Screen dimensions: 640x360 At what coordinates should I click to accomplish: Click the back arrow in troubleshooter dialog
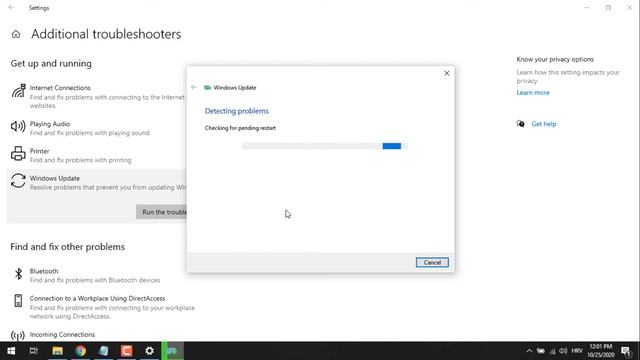point(194,87)
